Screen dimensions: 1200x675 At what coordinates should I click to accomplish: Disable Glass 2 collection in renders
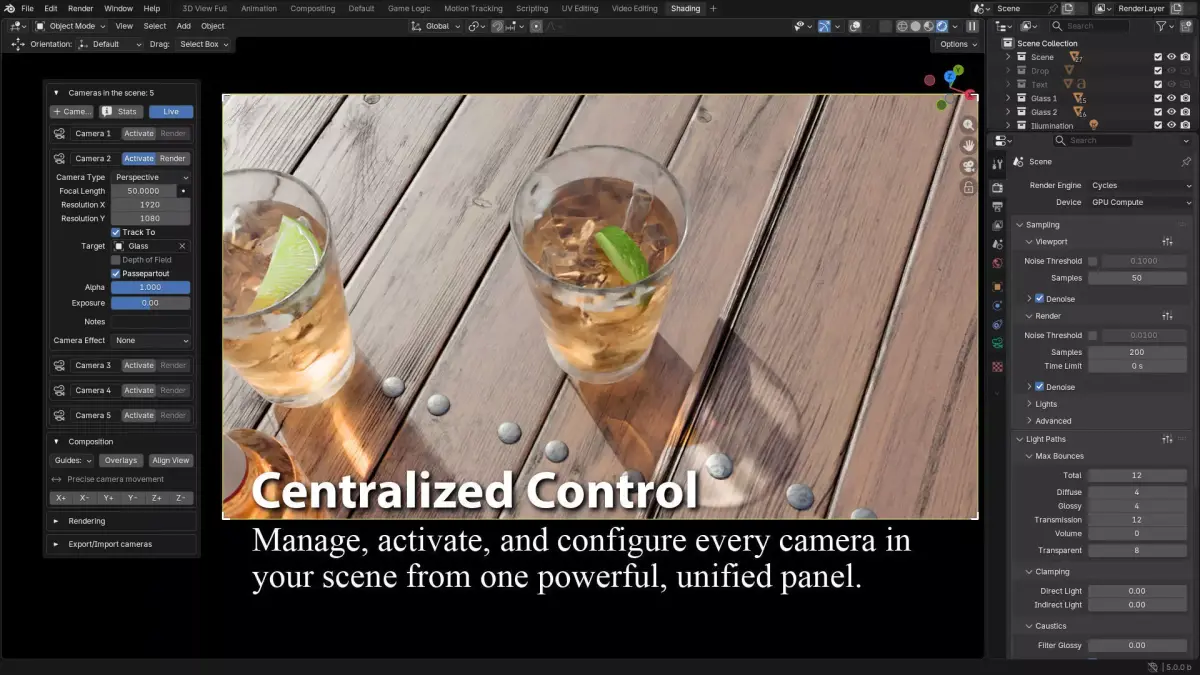[x=1185, y=112]
